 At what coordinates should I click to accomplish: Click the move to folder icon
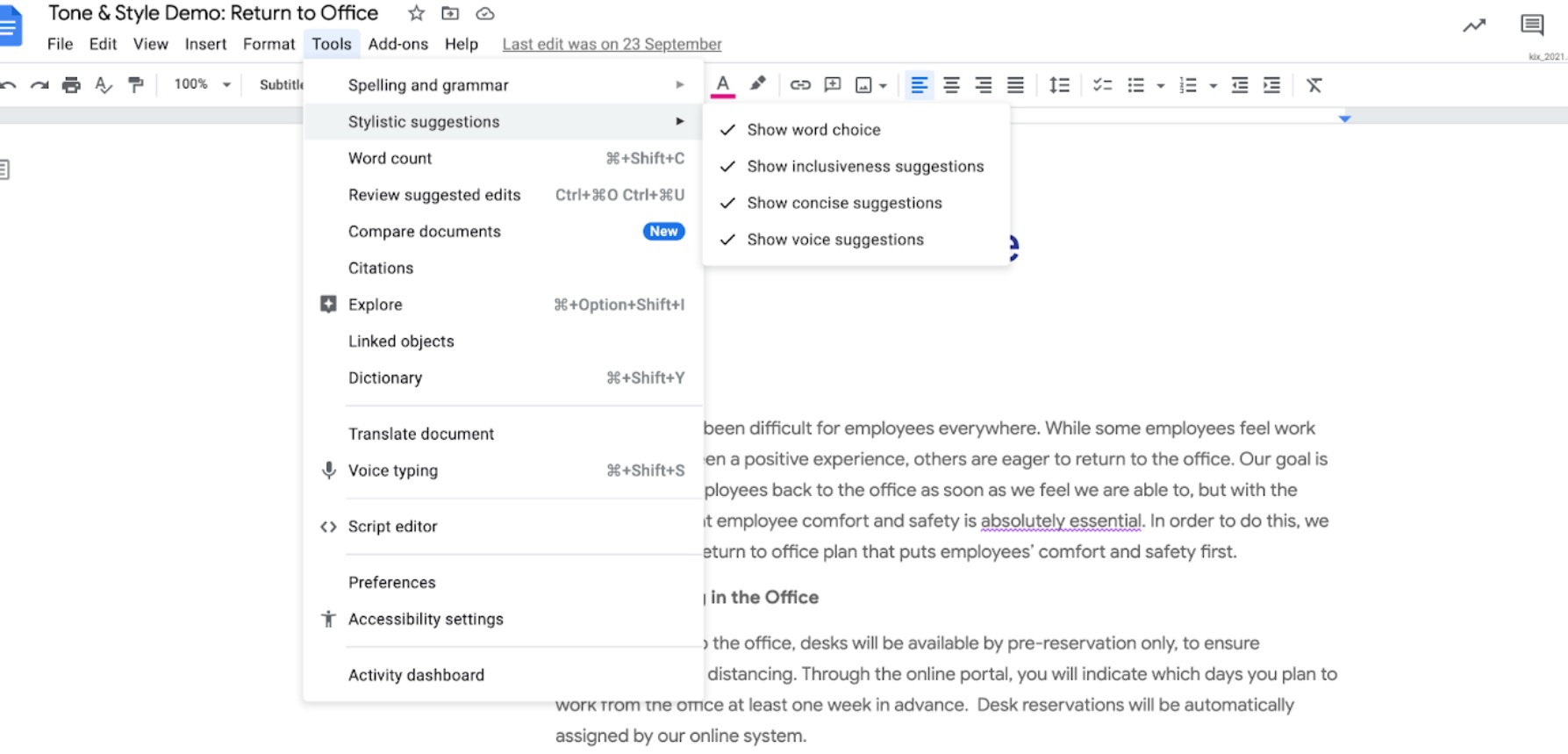pos(450,13)
